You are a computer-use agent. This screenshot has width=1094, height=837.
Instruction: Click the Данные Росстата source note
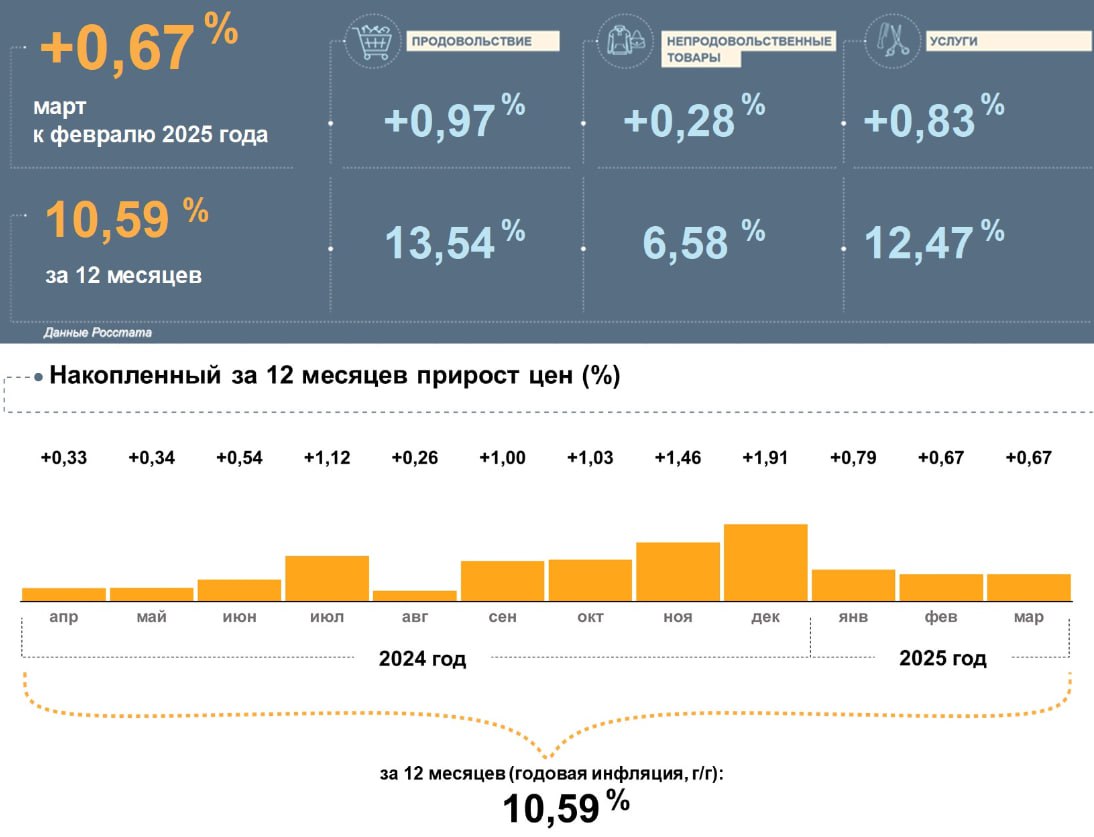[98, 332]
